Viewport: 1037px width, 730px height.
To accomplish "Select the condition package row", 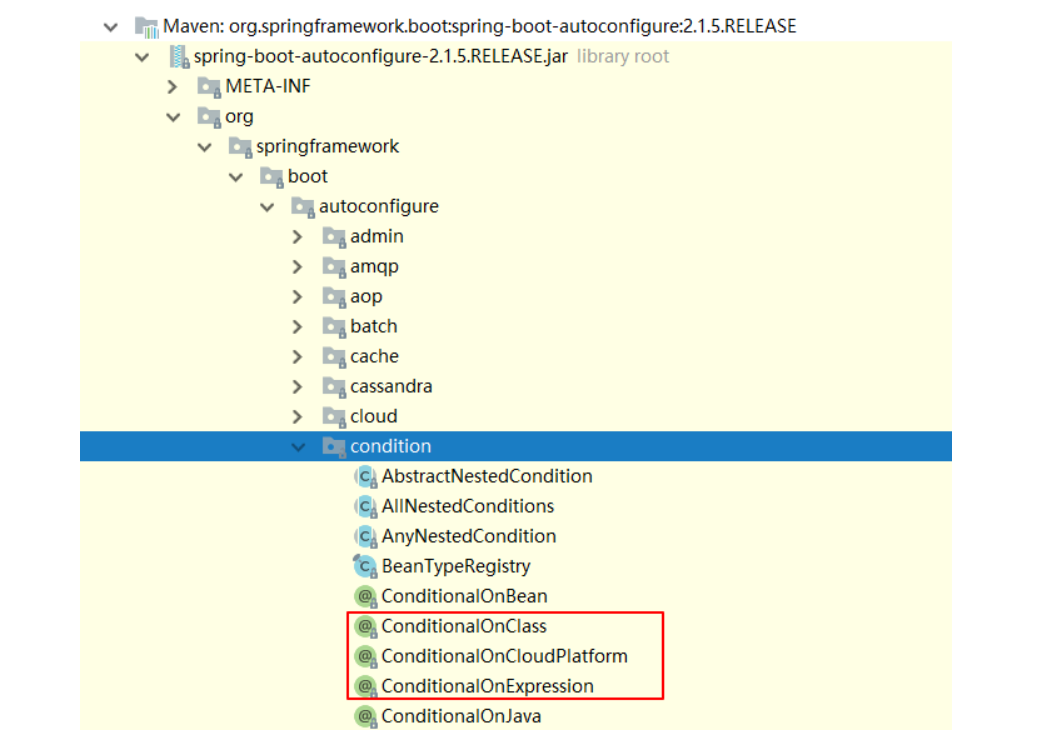I will coord(516,446).
